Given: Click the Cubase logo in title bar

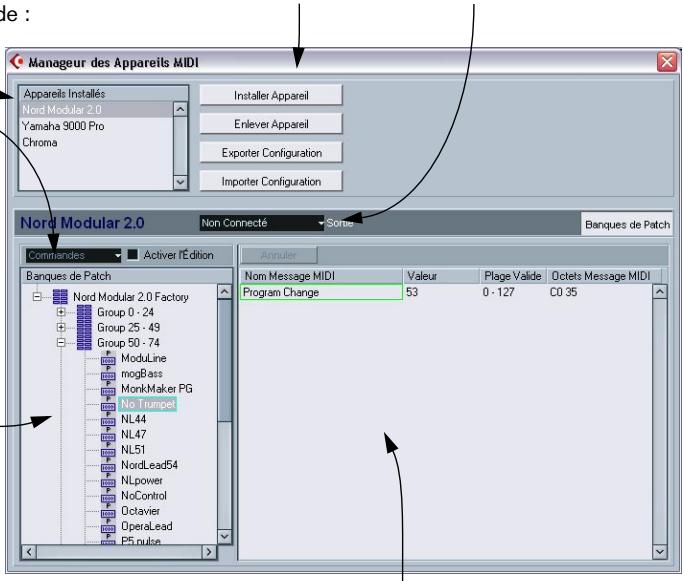Looking at the screenshot, I should [x=17, y=62].
